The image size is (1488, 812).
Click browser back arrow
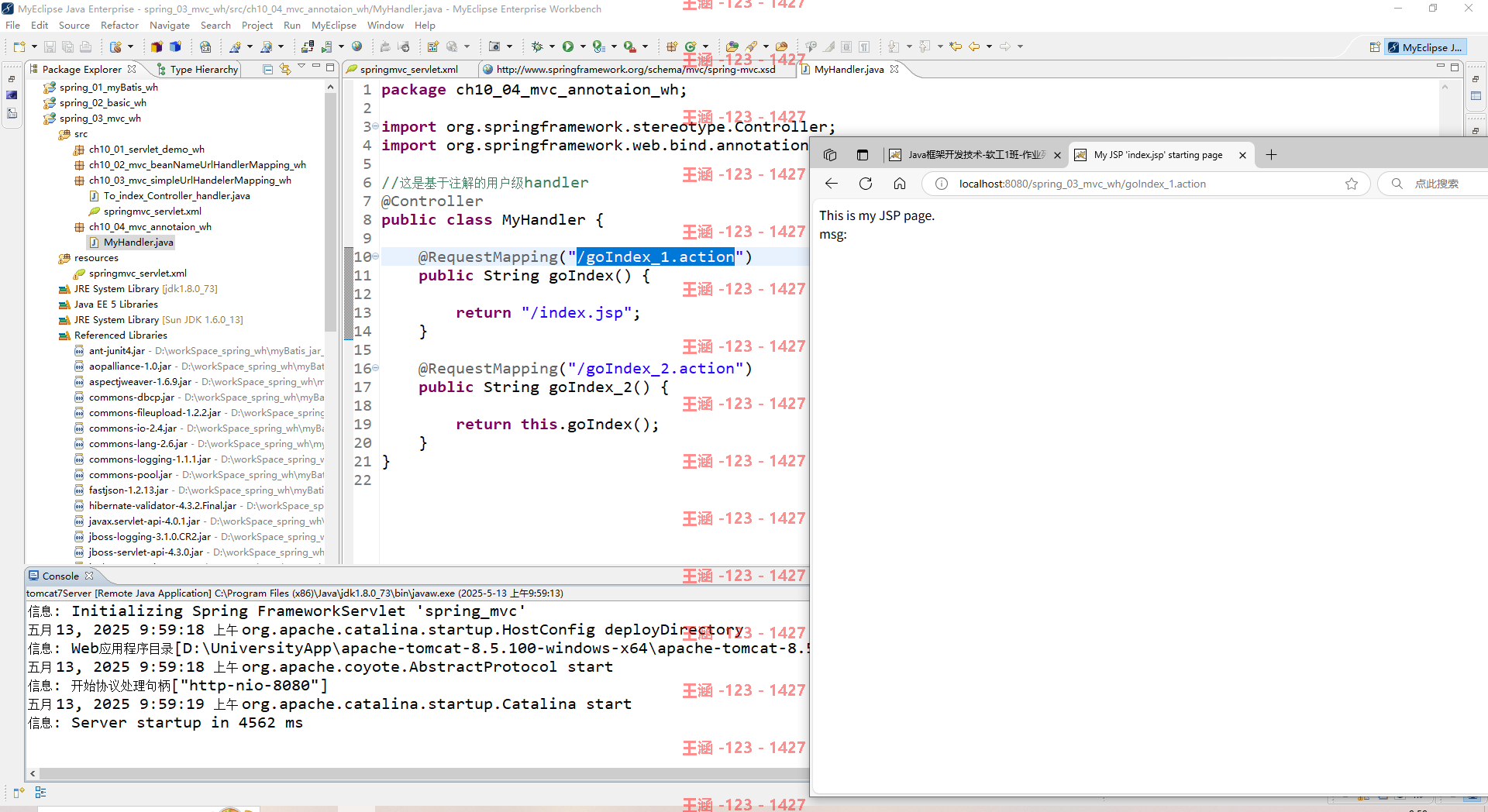point(832,184)
